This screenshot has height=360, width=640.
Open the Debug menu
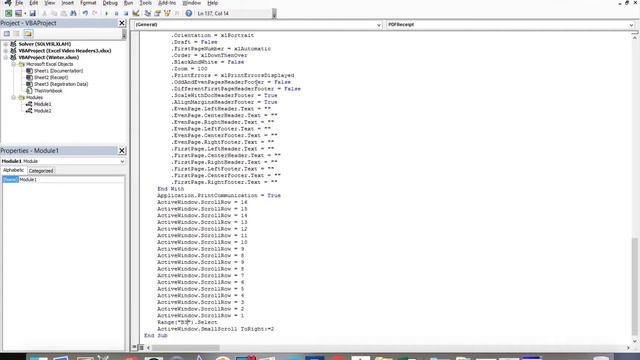[110, 3]
